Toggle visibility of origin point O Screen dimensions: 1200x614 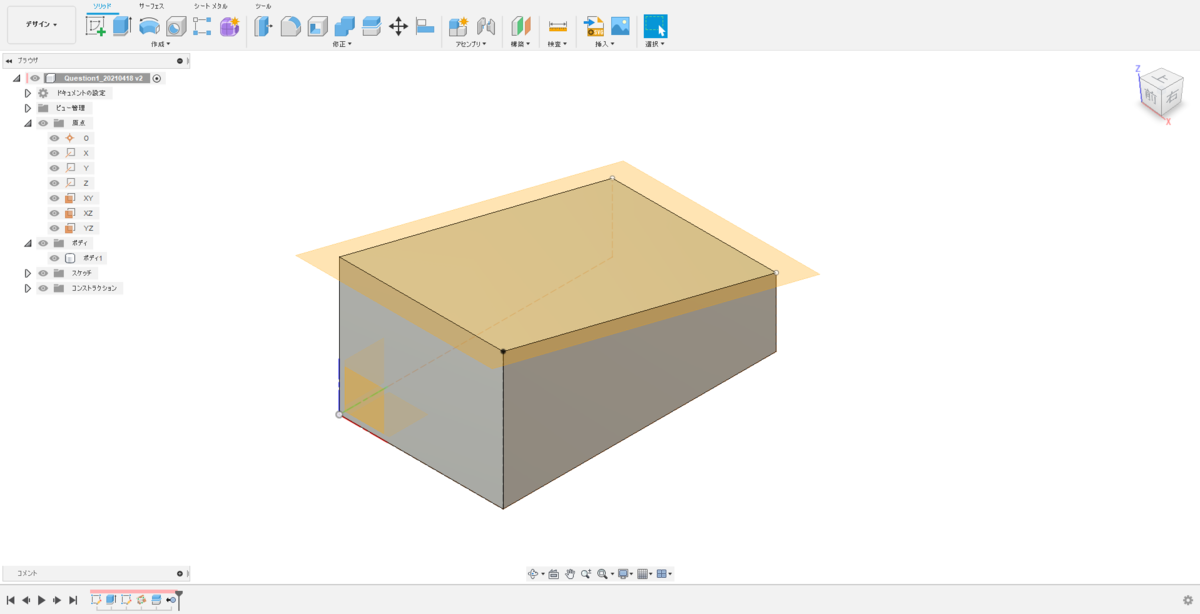click(x=55, y=138)
